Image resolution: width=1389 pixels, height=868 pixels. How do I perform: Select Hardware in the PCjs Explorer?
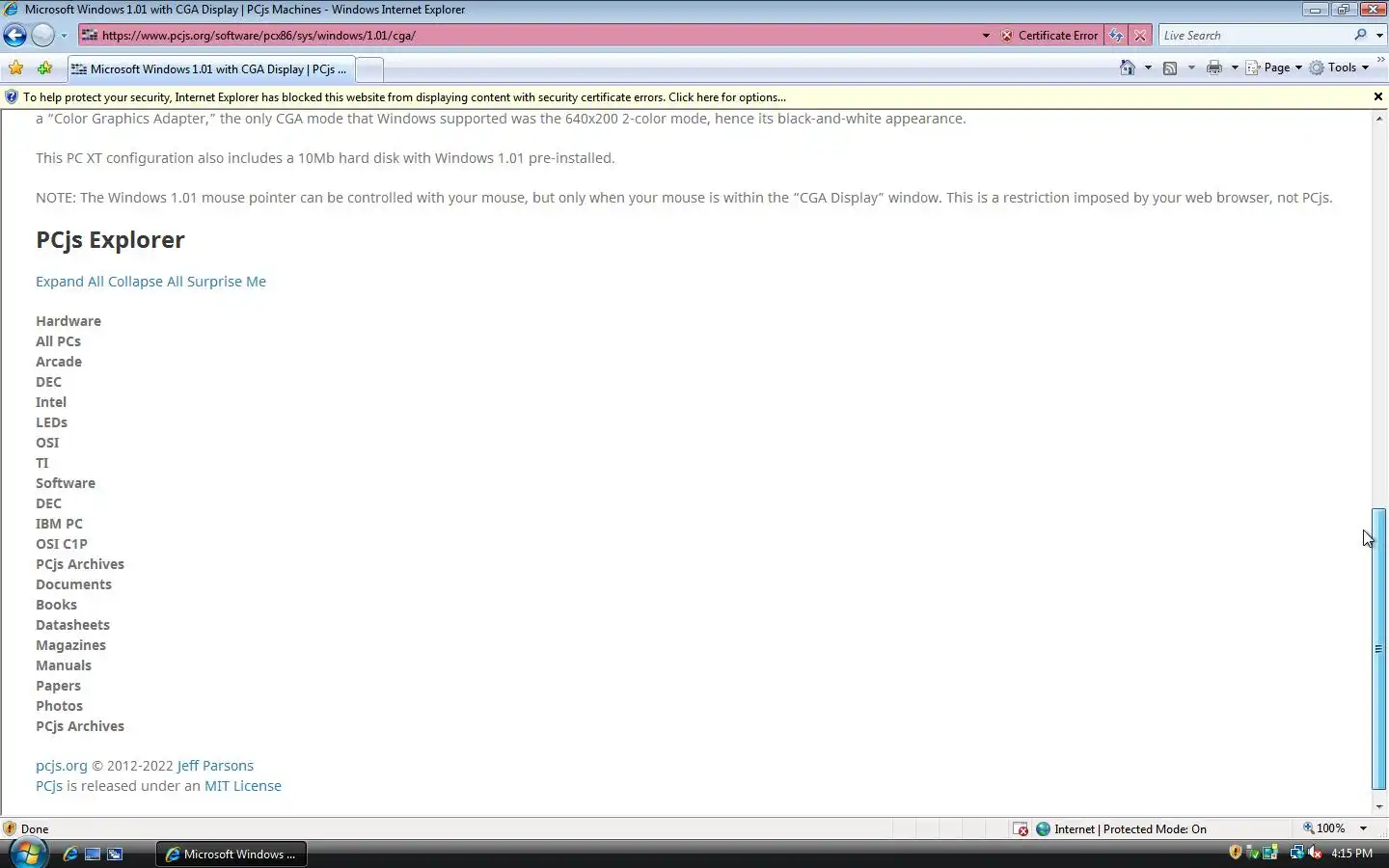tap(68, 321)
